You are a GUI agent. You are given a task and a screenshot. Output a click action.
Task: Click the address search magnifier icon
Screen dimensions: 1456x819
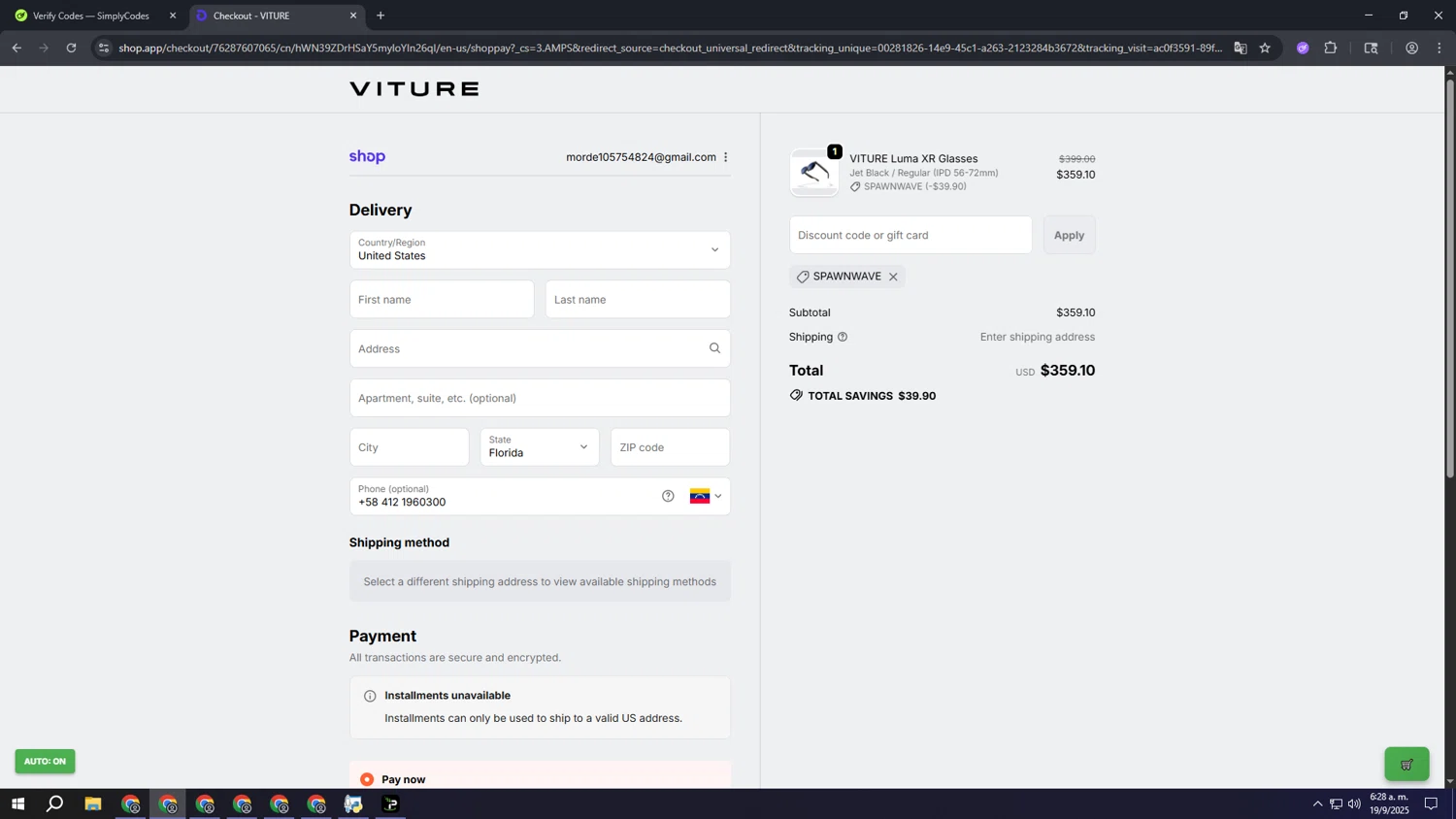(714, 348)
